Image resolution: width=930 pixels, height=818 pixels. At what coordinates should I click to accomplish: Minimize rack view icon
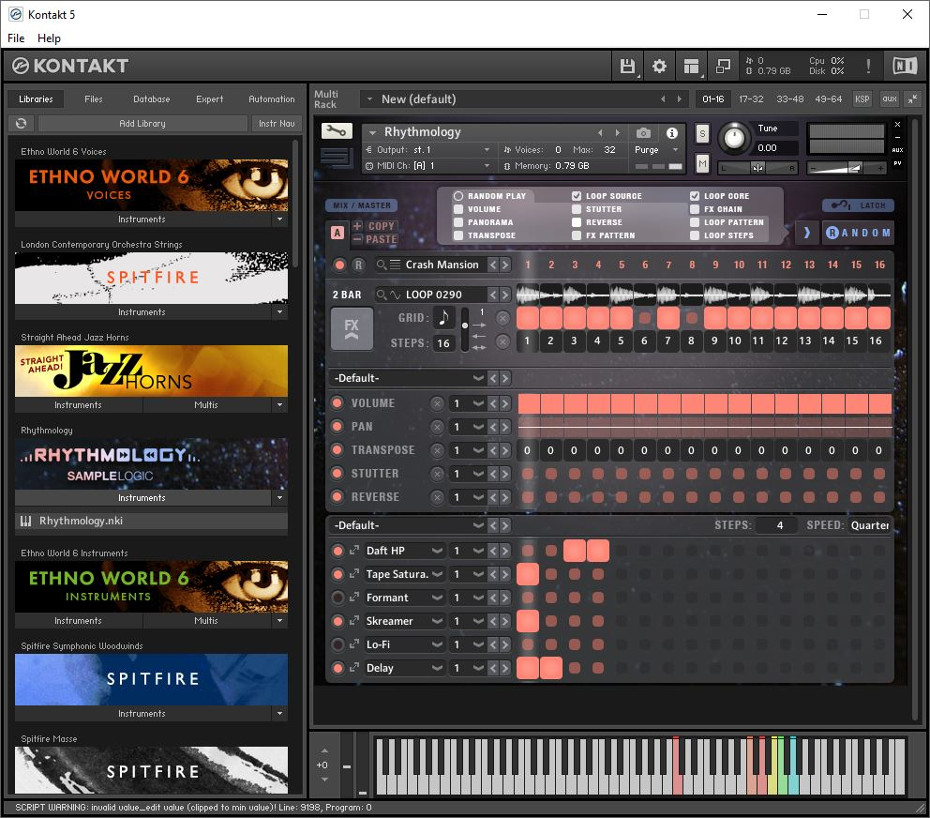tap(912, 99)
